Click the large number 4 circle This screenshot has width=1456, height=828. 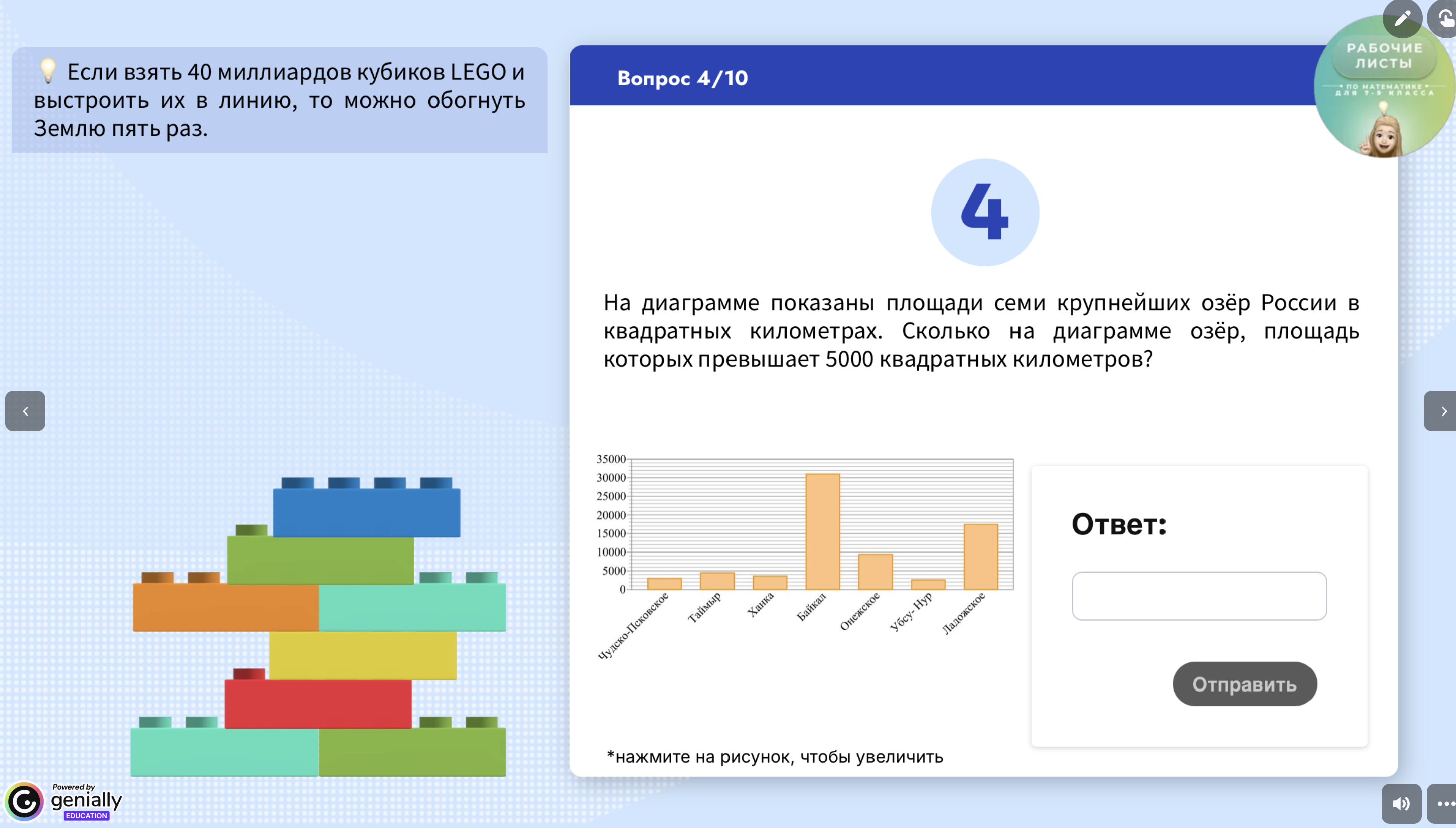[x=985, y=213]
